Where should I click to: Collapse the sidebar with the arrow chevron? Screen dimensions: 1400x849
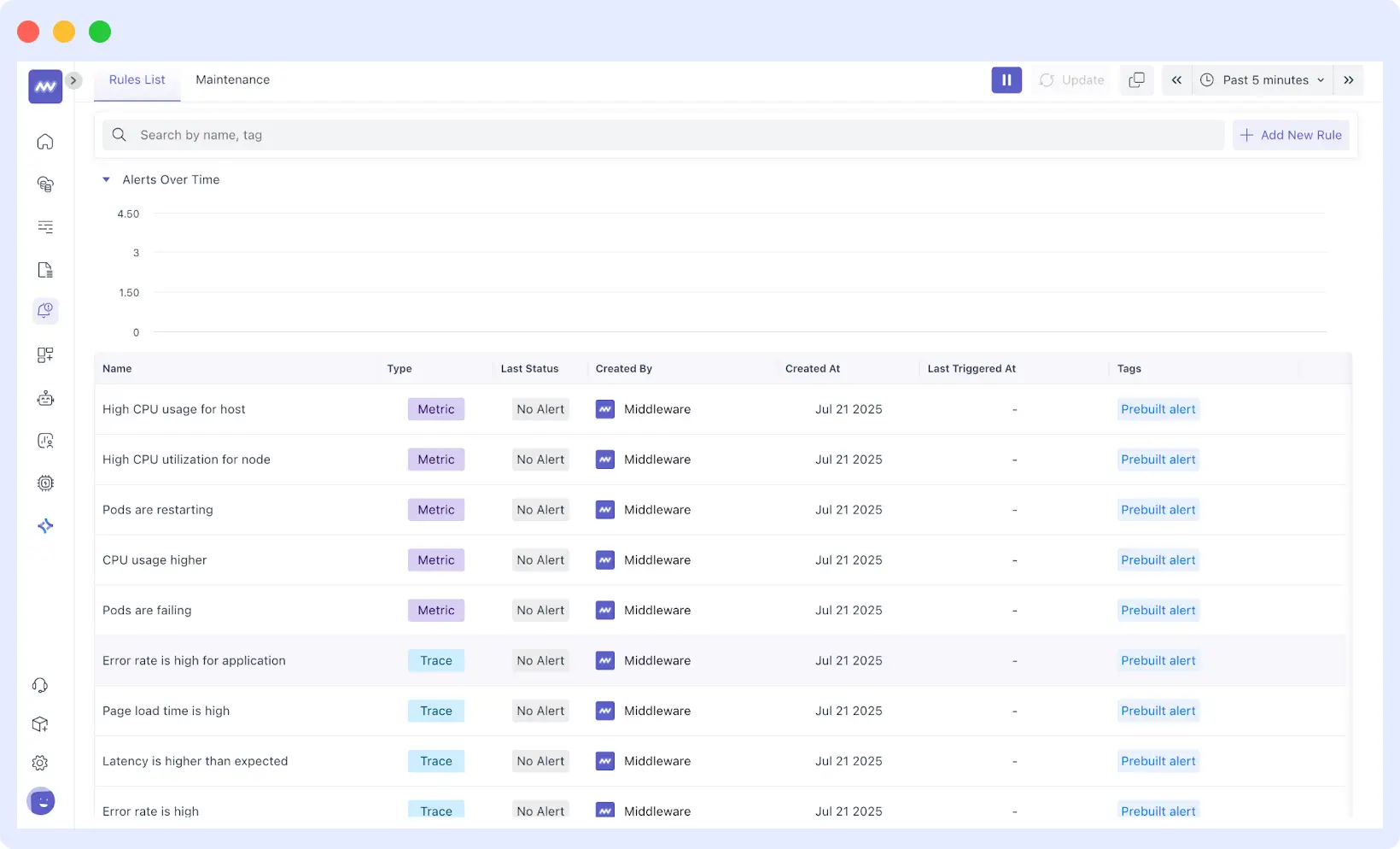point(73,79)
